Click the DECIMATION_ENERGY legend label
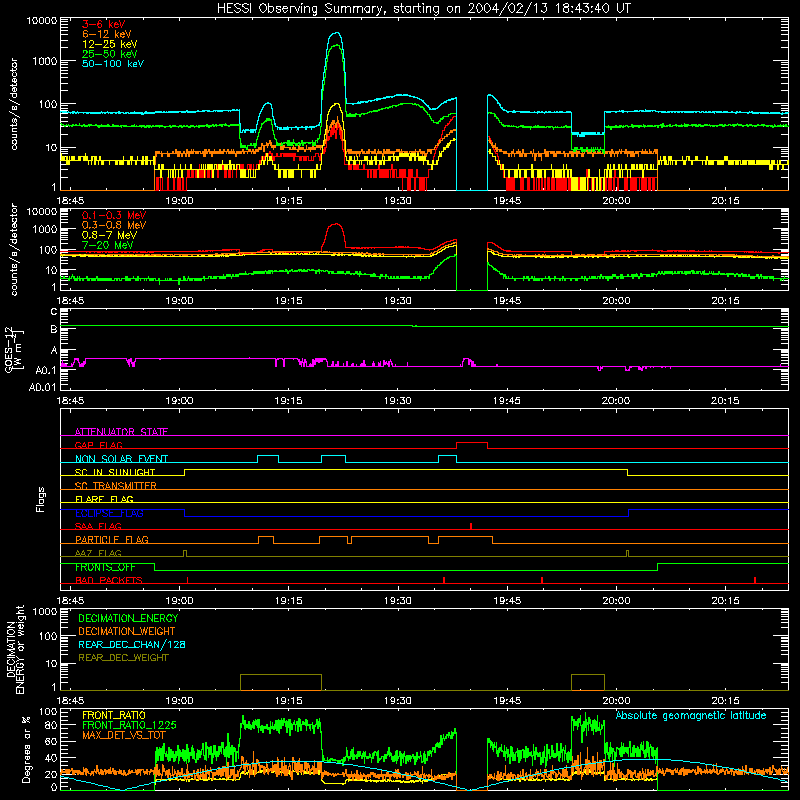The height and width of the screenshot is (800, 800). pos(128,618)
